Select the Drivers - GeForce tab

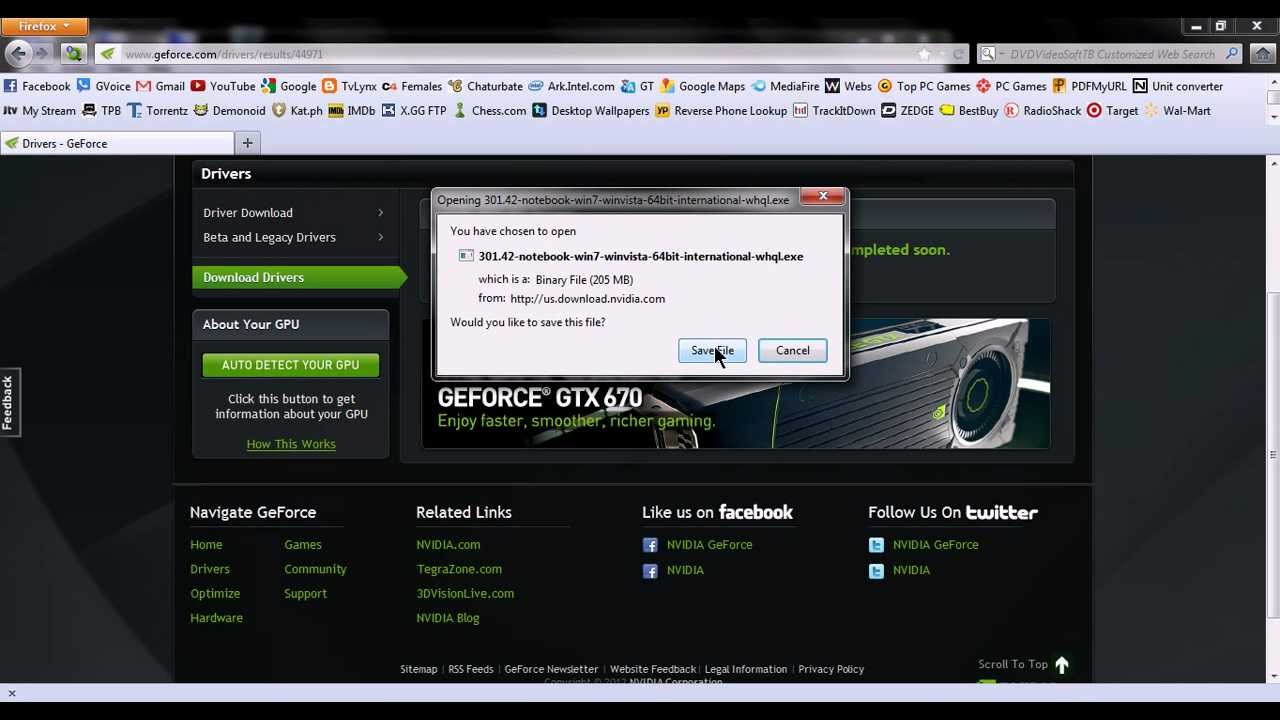coord(115,143)
